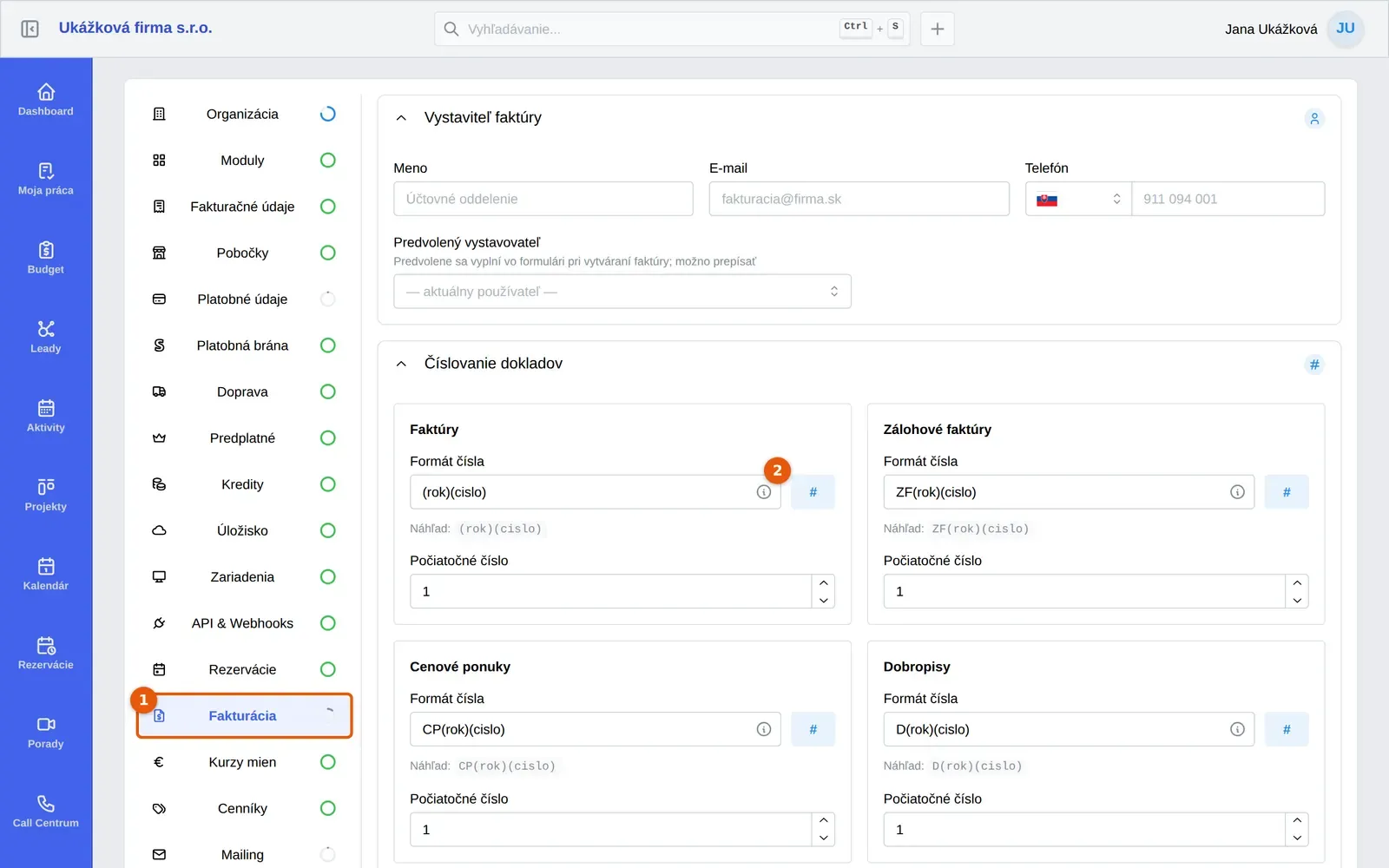The width and height of the screenshot is (1389, 868).
Task: Open the Porady video section
Action: pyautogui.click(x=46, y=733)
